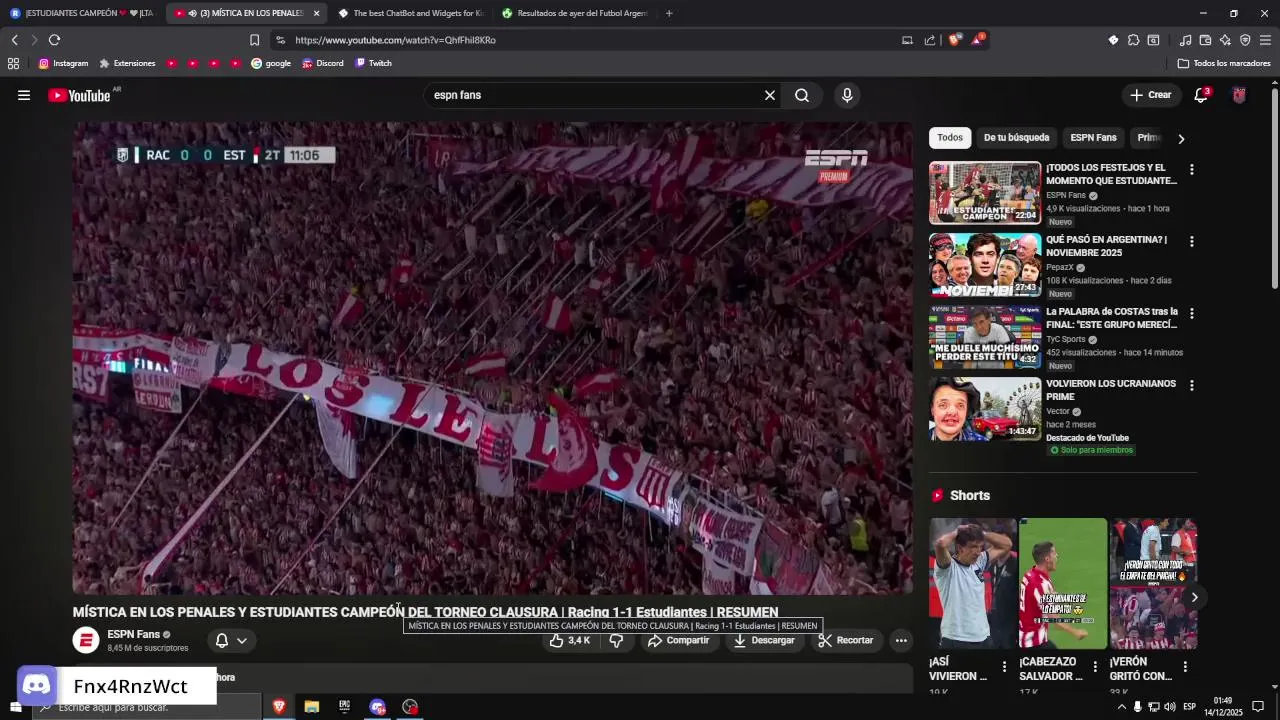Open the browser extensions puzzle icon

click(1133, 40)
